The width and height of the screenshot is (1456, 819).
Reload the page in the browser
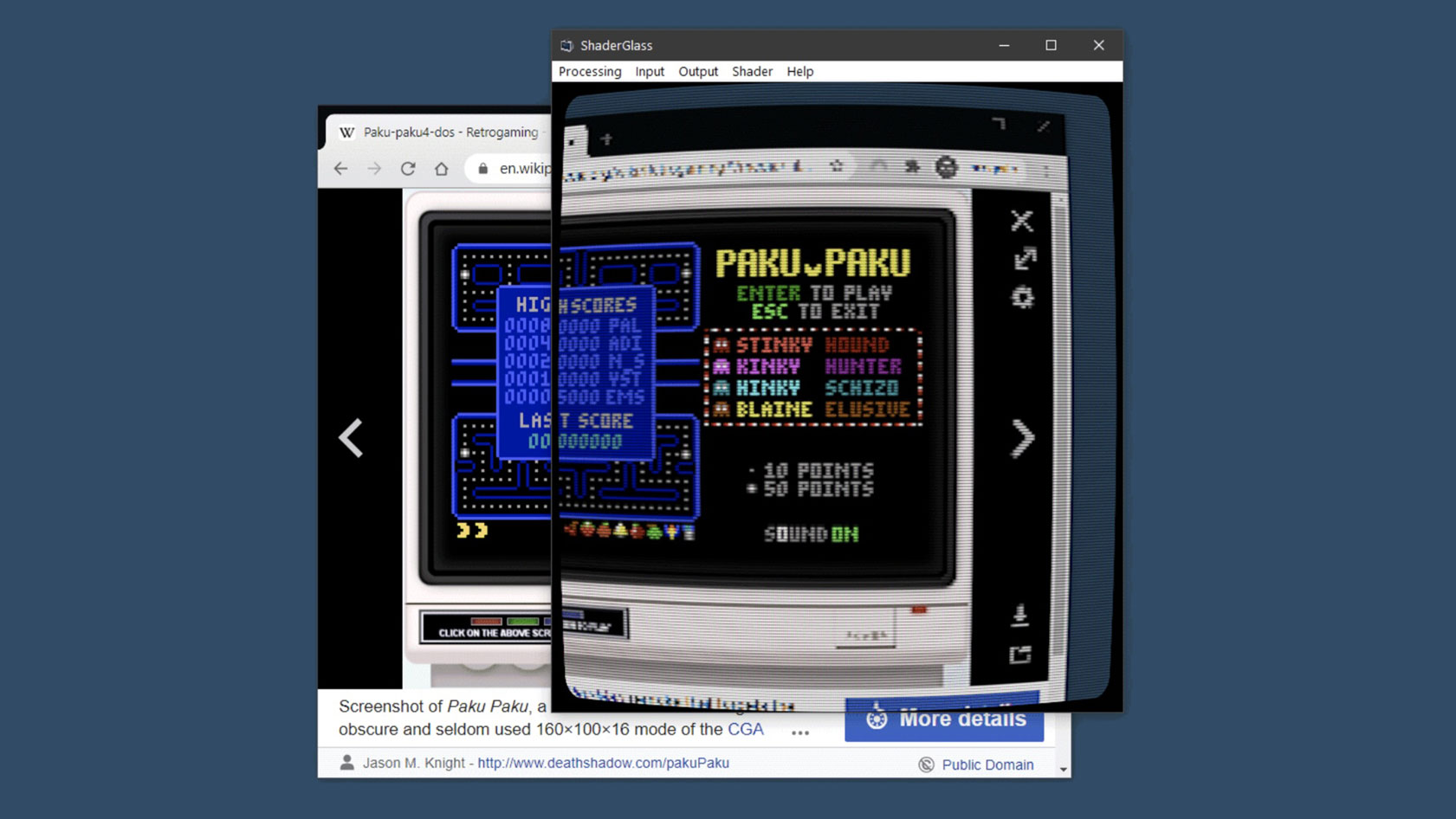click(x=408, y=169)
